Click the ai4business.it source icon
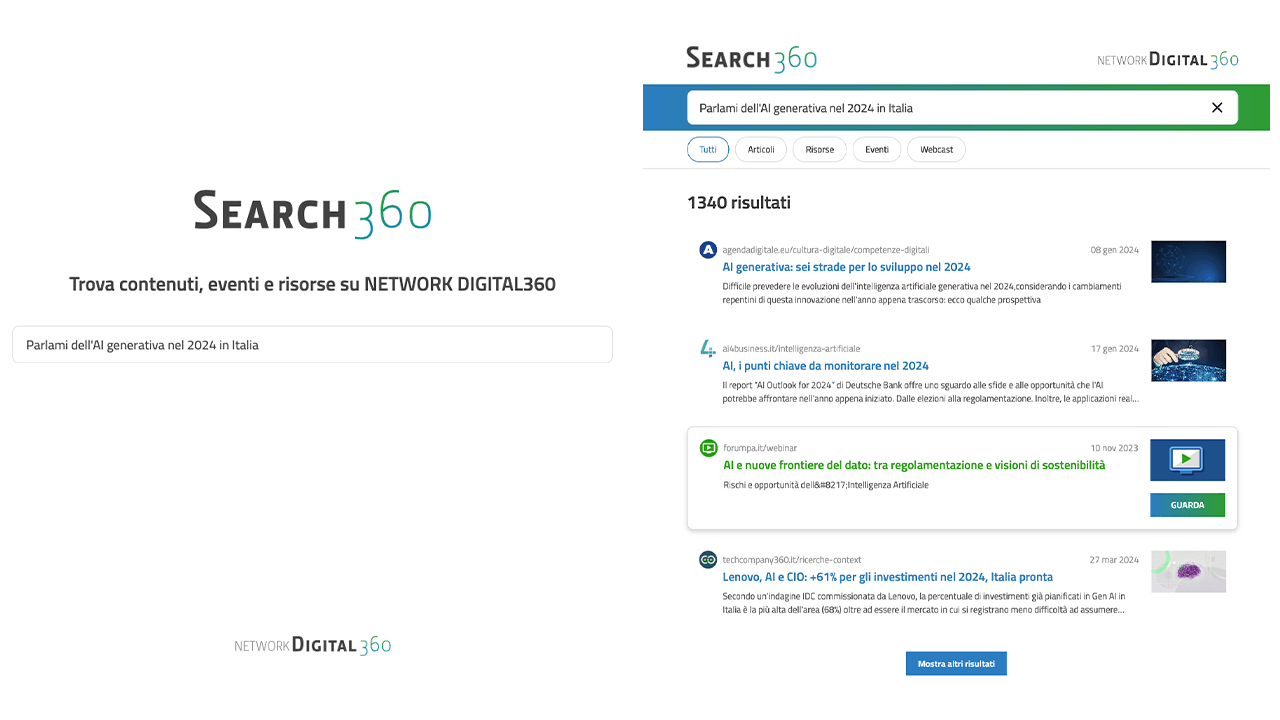The width and height of the screenshot is (1280, 720). point(708,349)
